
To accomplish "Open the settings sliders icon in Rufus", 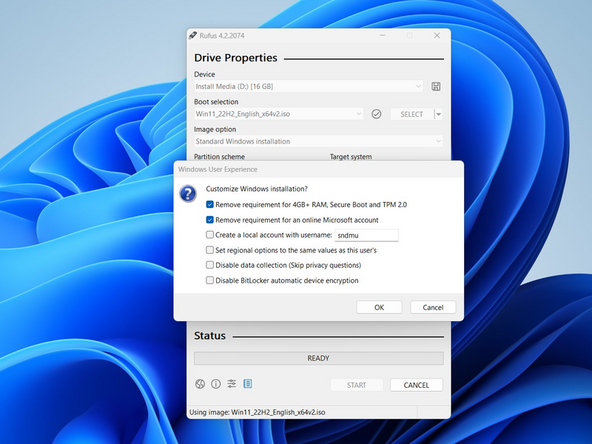I will [x=231, y=384].
